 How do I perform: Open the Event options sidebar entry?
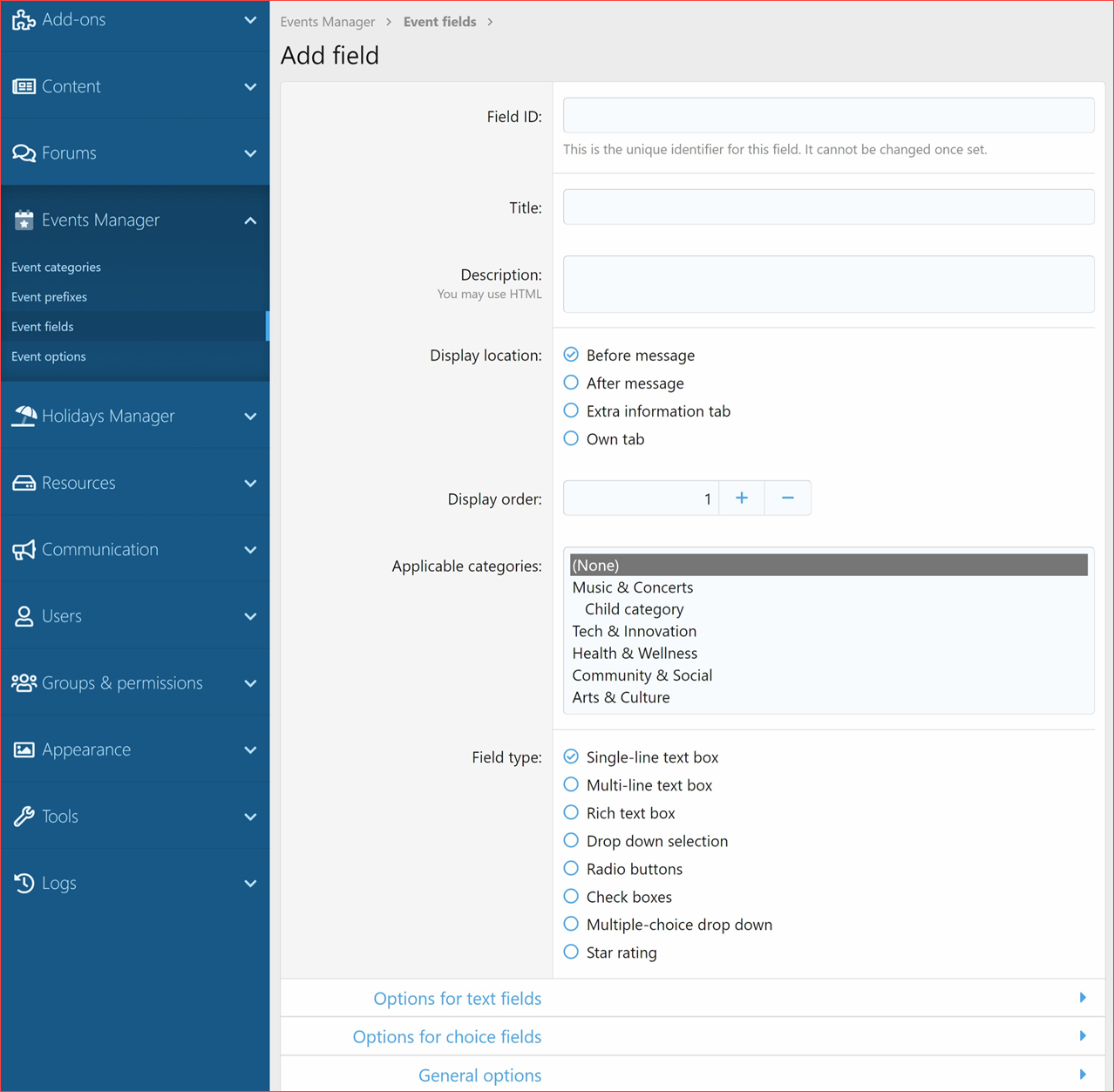[x=48, y=356]
